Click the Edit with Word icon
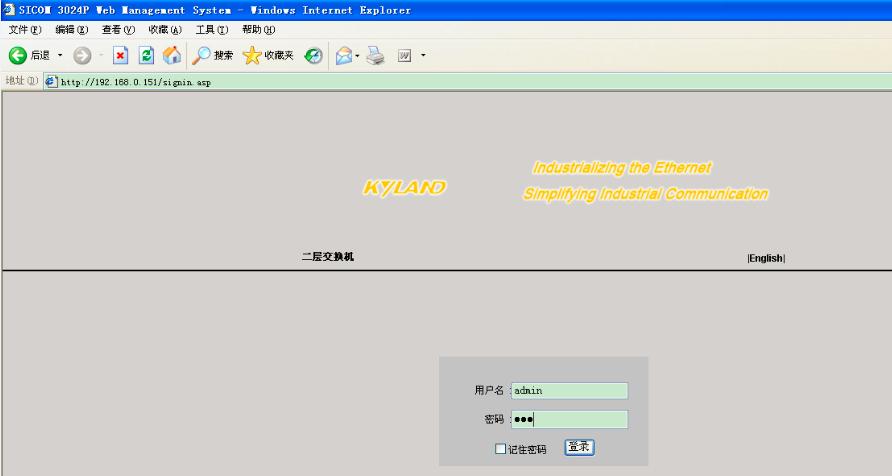This screenshot has width=892, height=476. [x=404, y=55]
